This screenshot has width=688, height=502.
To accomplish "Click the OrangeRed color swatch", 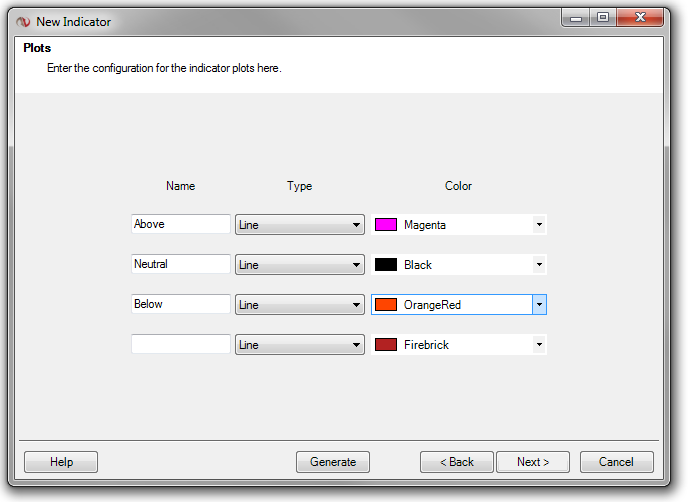I will 386,305.
